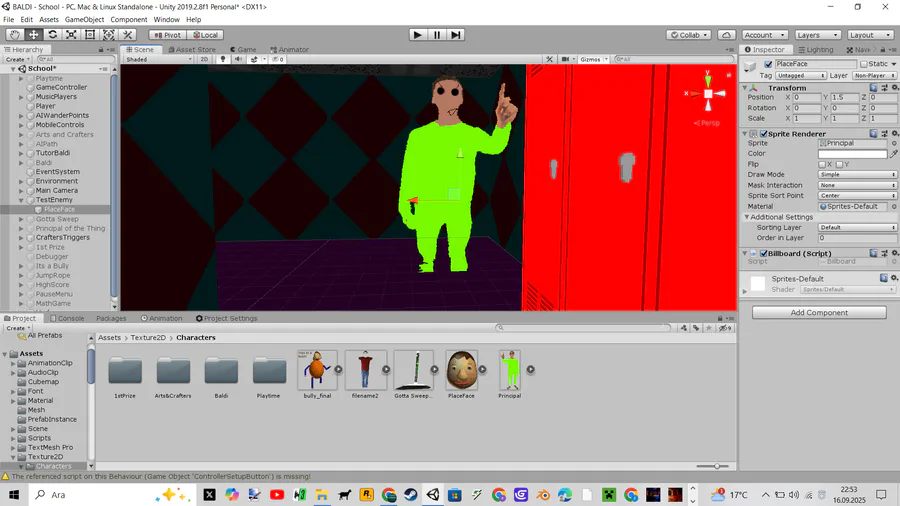Open Cloud services icon
Screen dimensions: 900x506
coord(726,35)
